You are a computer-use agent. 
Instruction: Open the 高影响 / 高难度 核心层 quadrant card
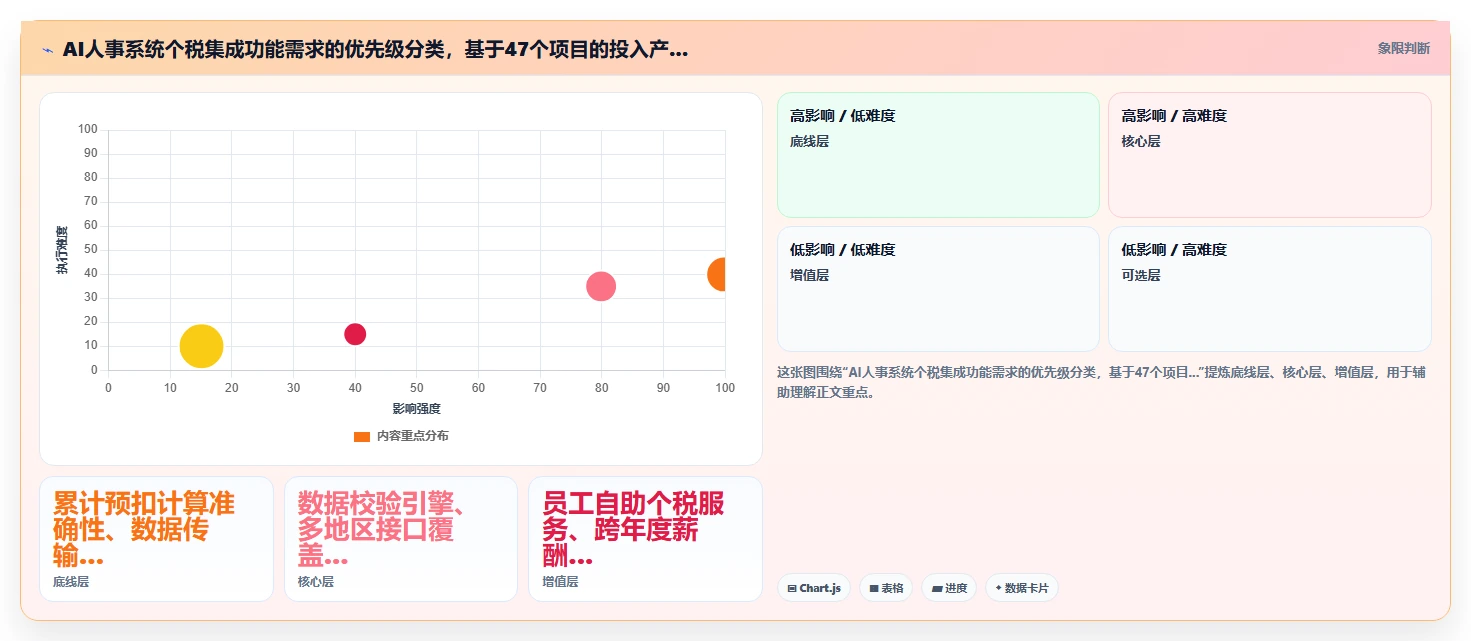[1269, 155]
